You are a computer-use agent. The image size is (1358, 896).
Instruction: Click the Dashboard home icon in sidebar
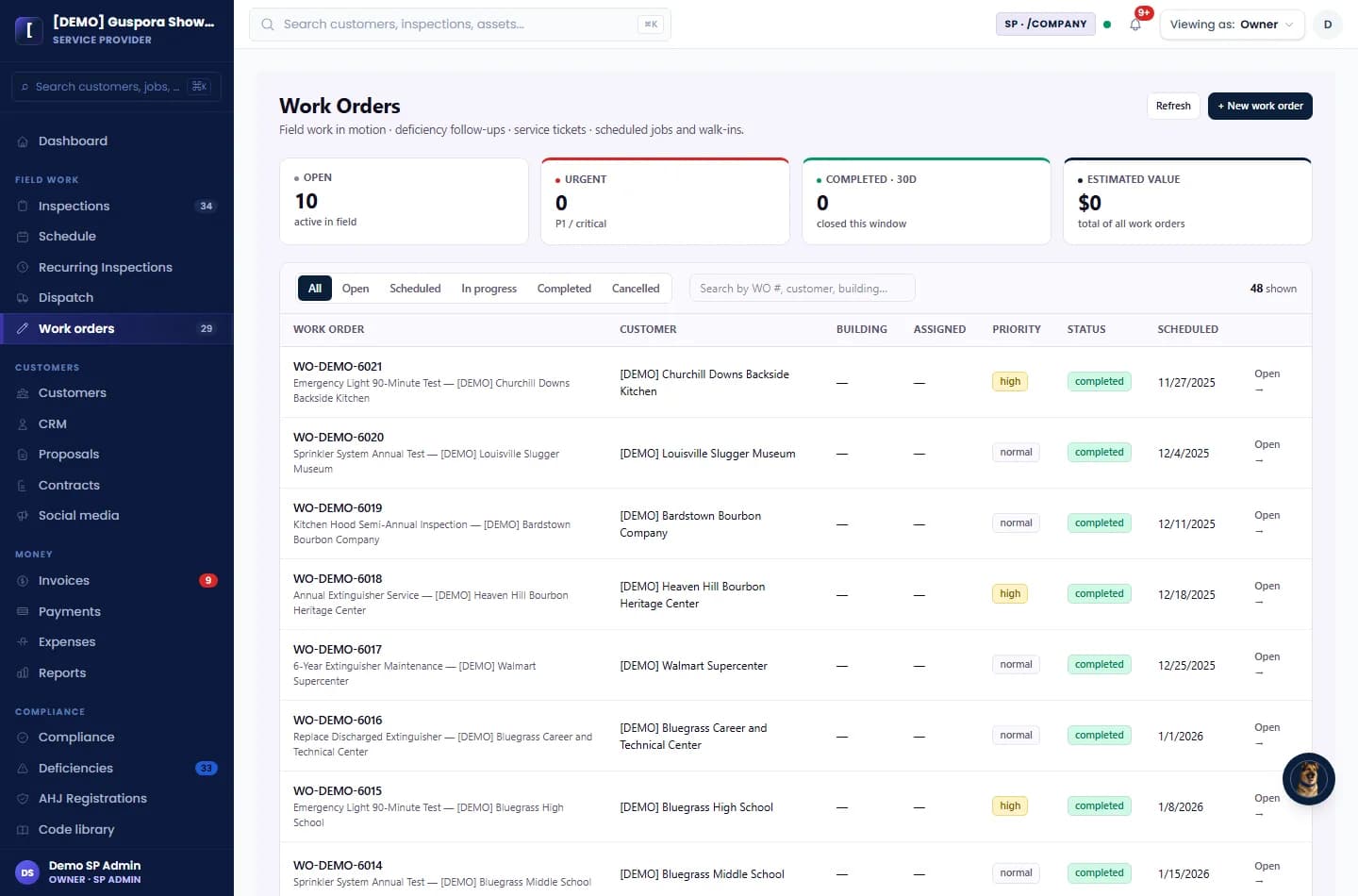tap(23, 141)
